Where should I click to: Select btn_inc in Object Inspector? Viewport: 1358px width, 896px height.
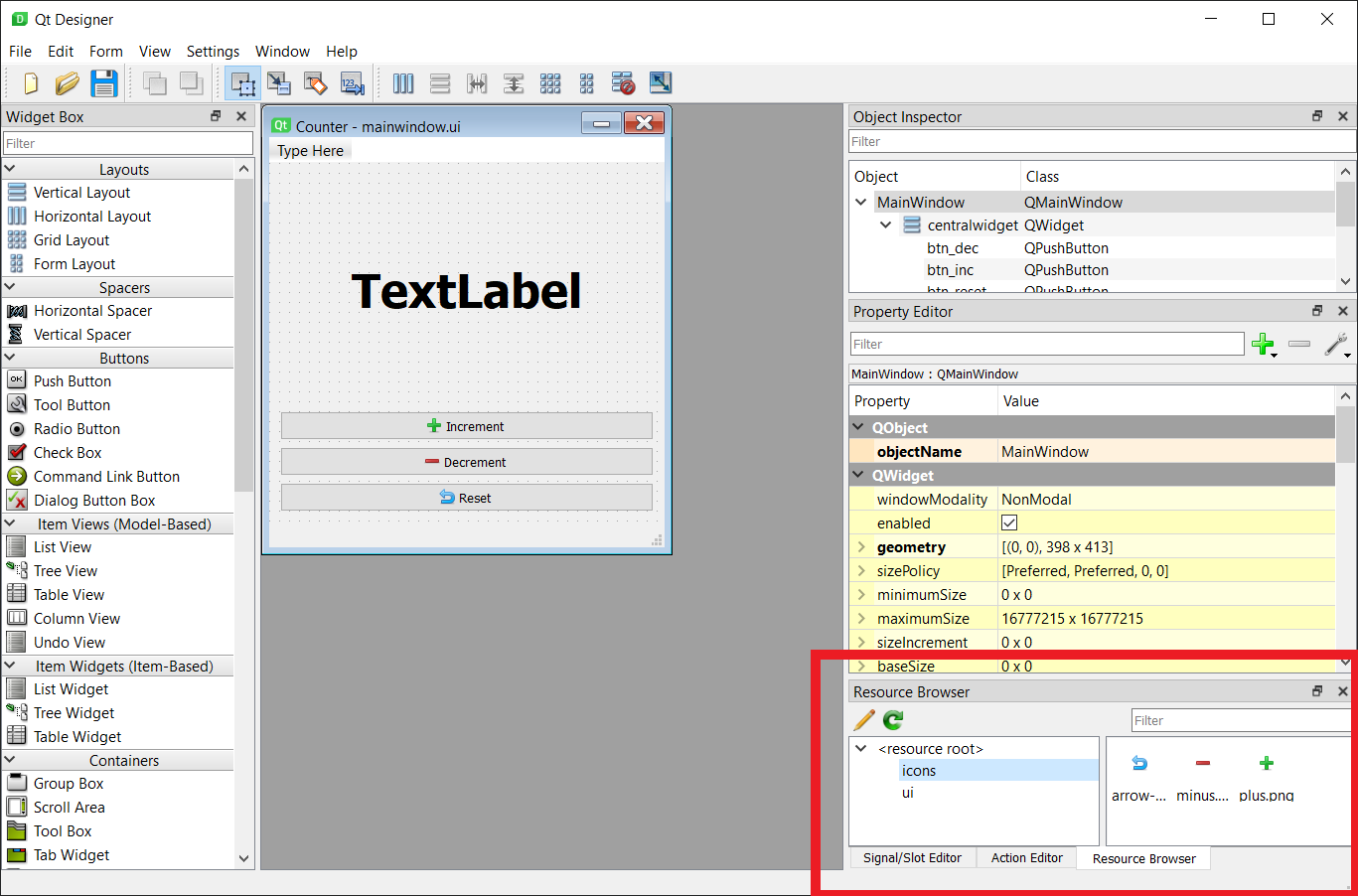click(x=951, y=270)
